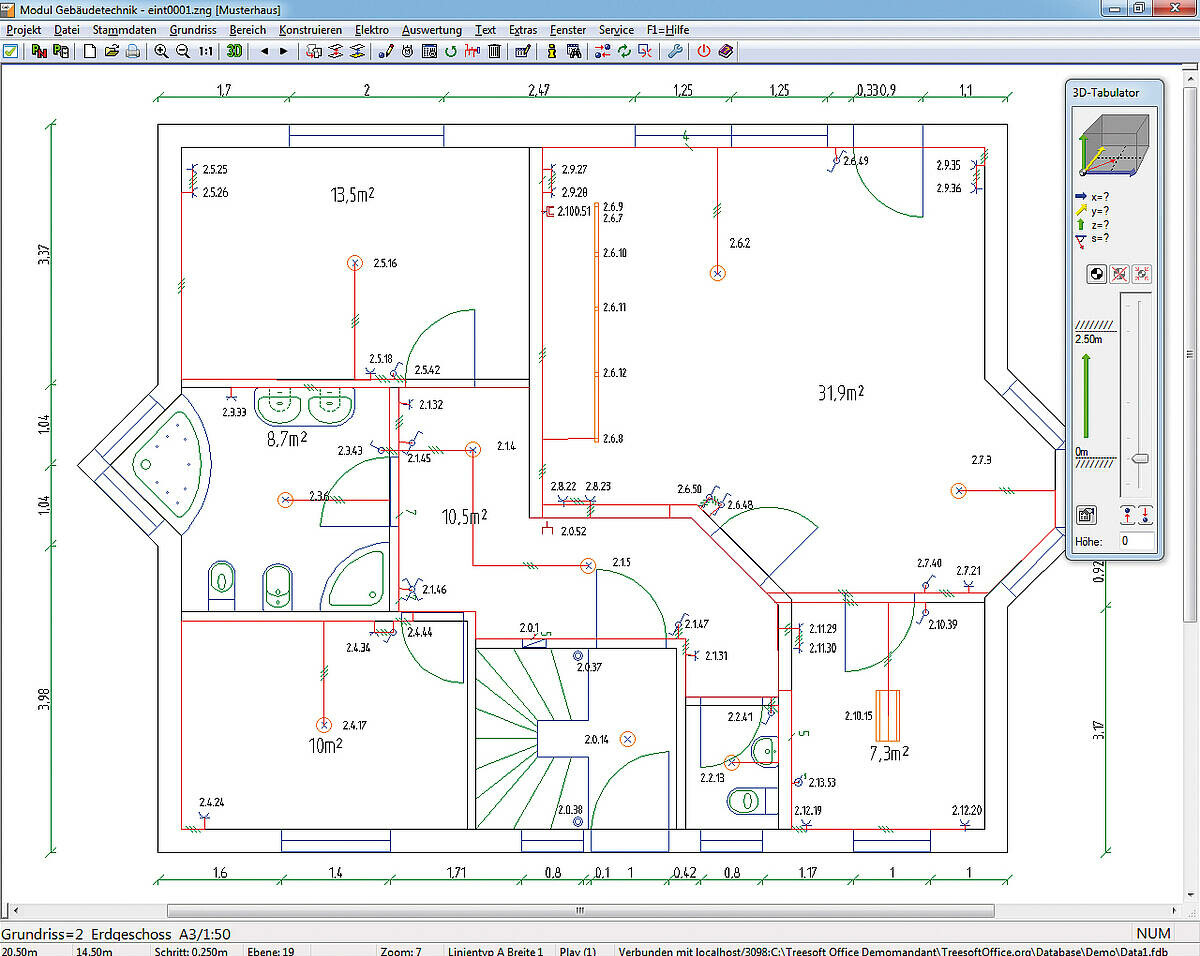Viewport: 1200px width, 956px height.
Task: Open the Auswertung dropdown menu
Action: pyautogui.click(x=432, y=30)
